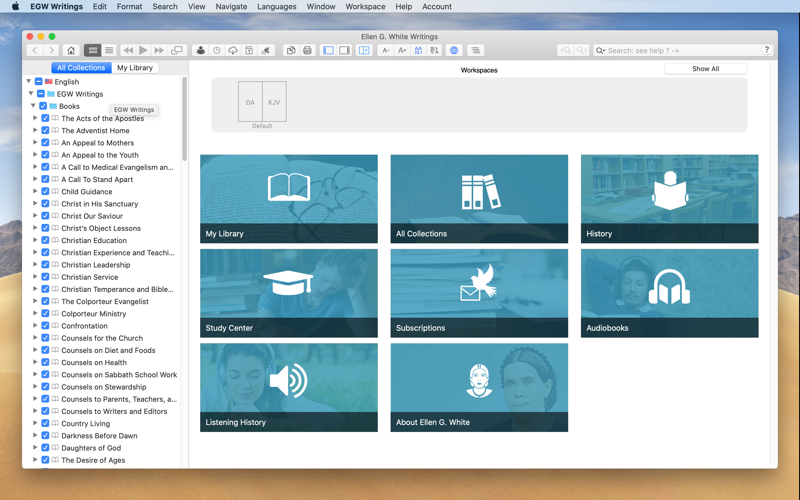The height and width of the screenshot is (500, 800).
Task: Toggle the English language checkbox
Action: (x=39, y=81)
